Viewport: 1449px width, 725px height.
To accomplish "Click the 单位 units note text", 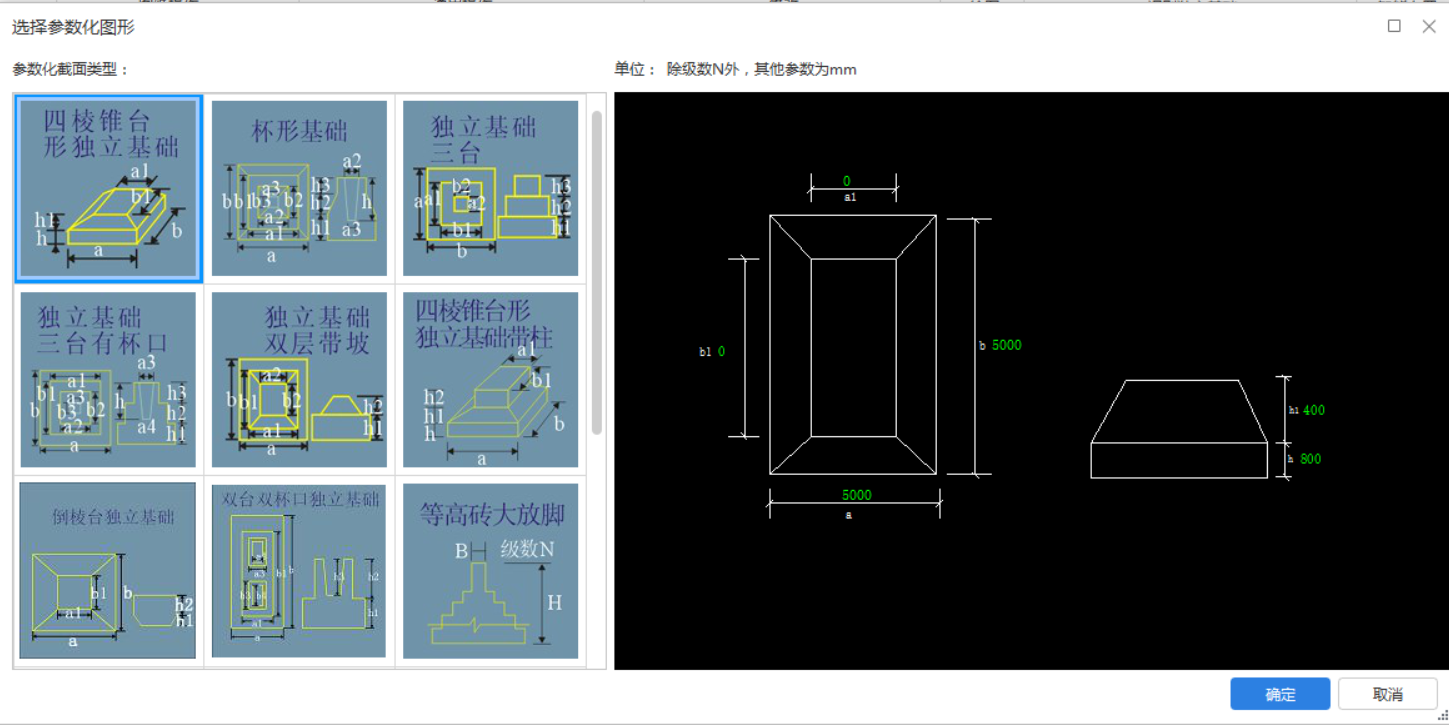I will tap(735, 69).
